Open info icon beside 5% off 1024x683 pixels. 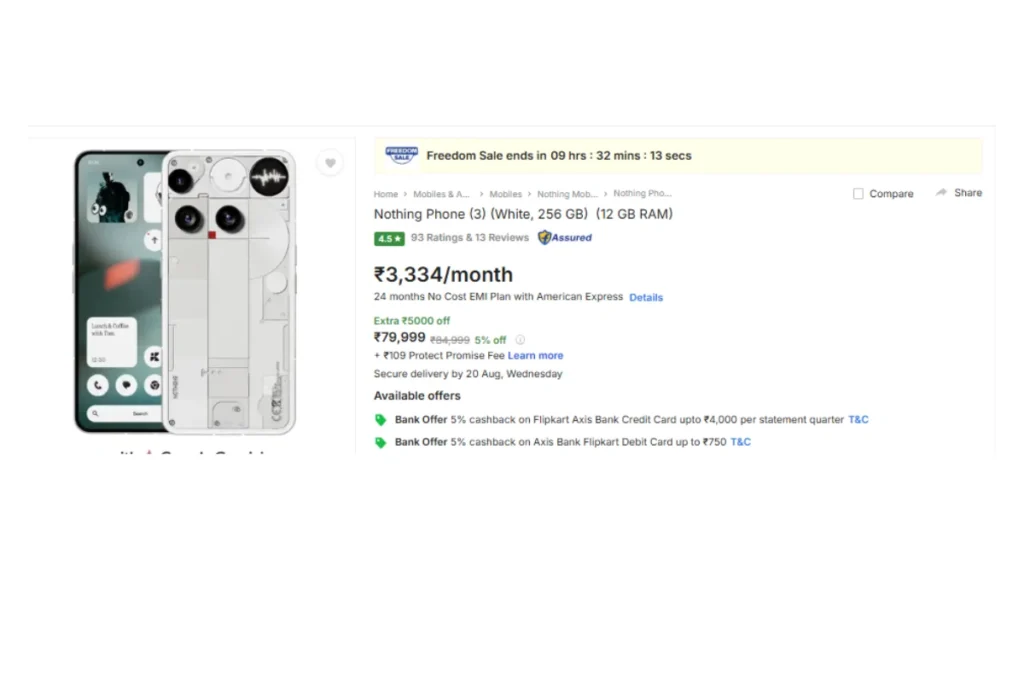(520, 340)
